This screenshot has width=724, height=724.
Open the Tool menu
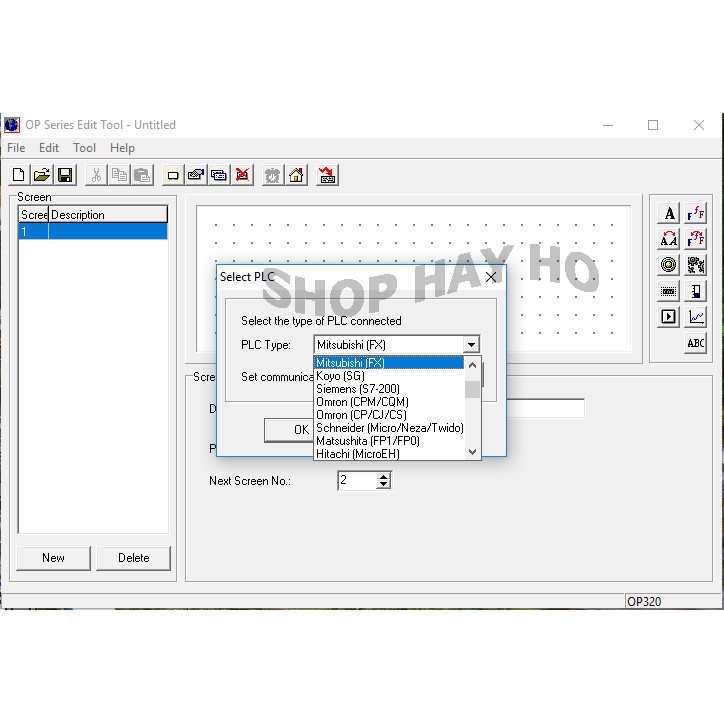point(84,148)
